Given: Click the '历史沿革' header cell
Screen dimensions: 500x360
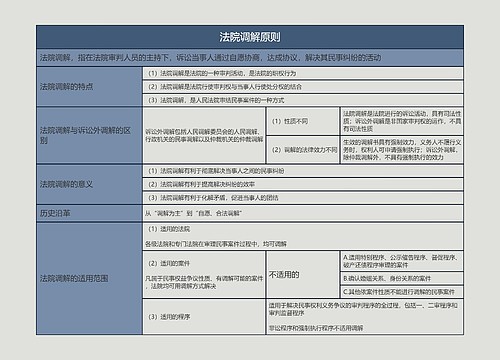Looking at the screenshot, I should pos(89,213).
